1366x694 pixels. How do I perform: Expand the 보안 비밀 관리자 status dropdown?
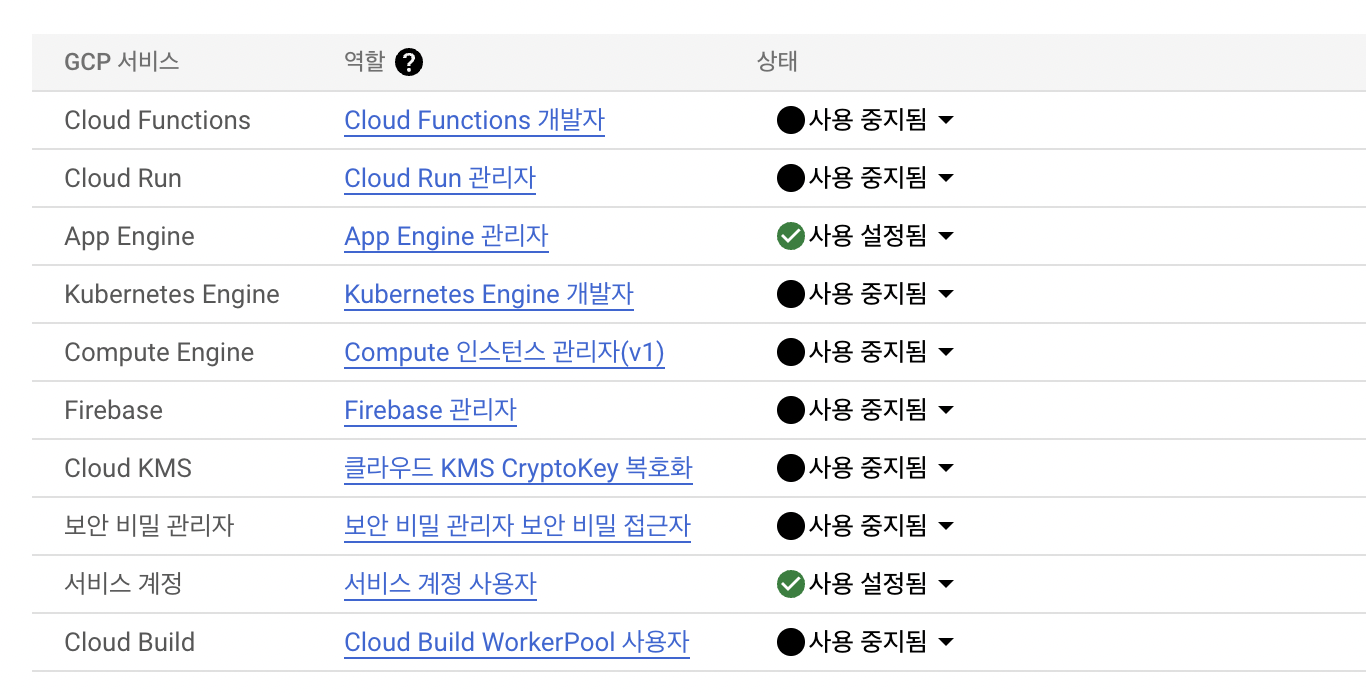pos(946,527)
